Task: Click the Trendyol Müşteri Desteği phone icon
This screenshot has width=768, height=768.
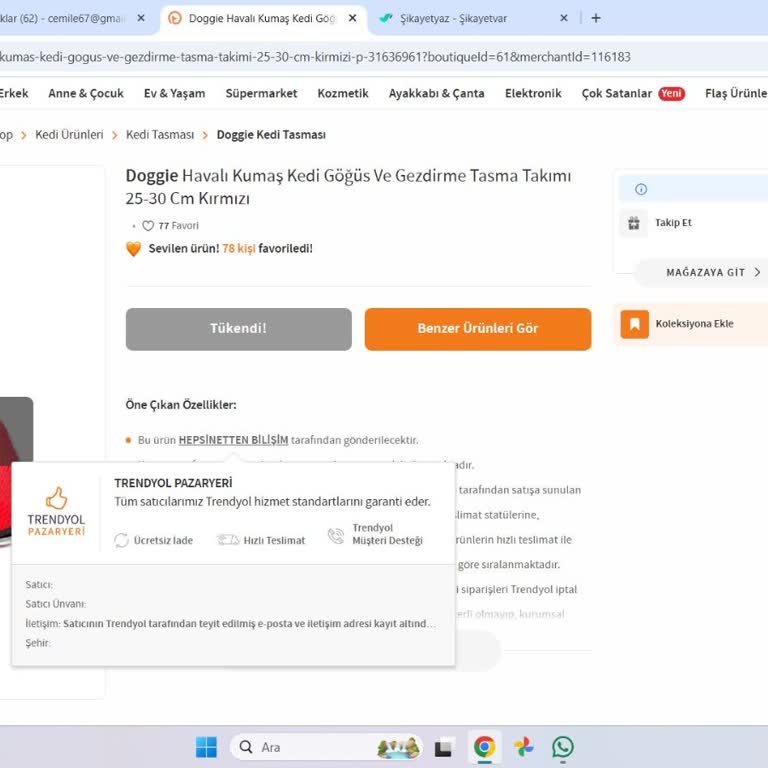Action: (336, 535)
